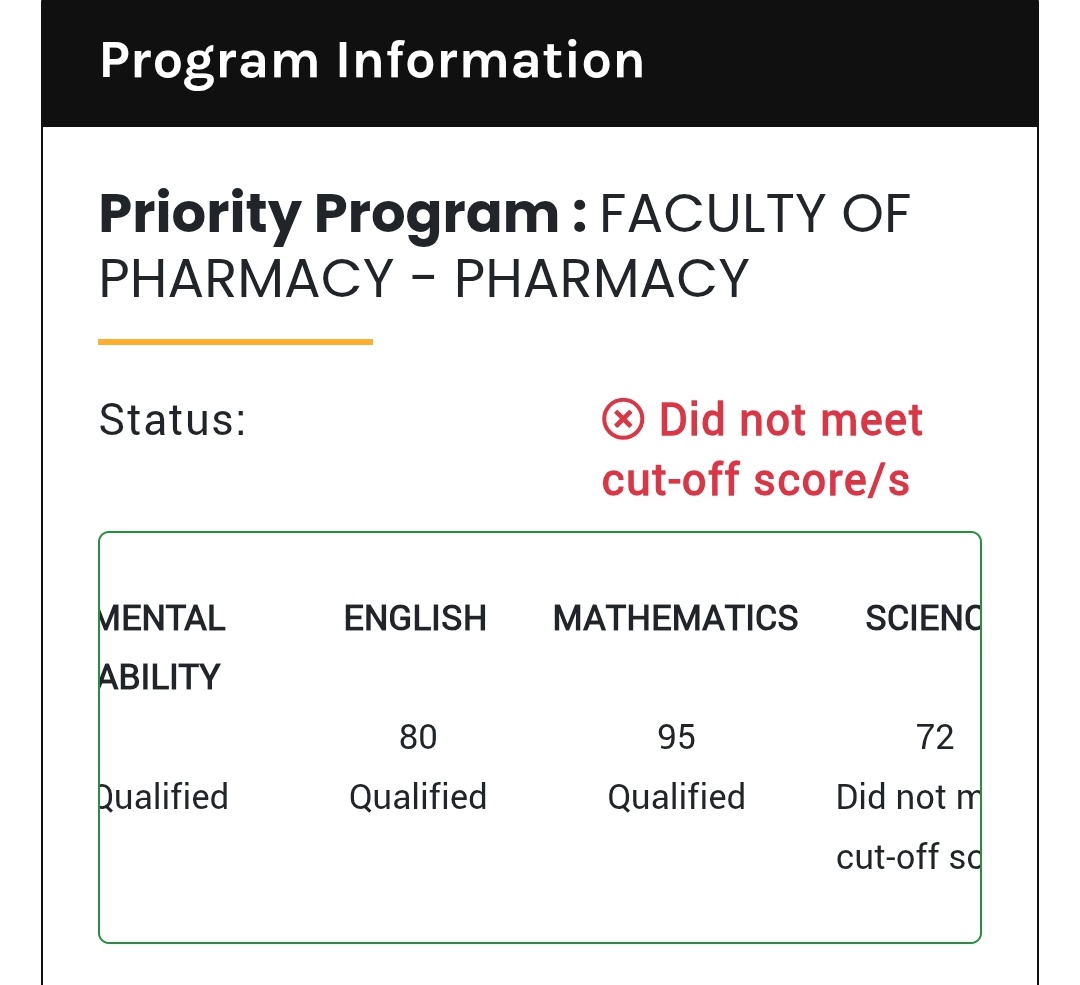Click 'Did not m' science result text

[x=908, y=797]
